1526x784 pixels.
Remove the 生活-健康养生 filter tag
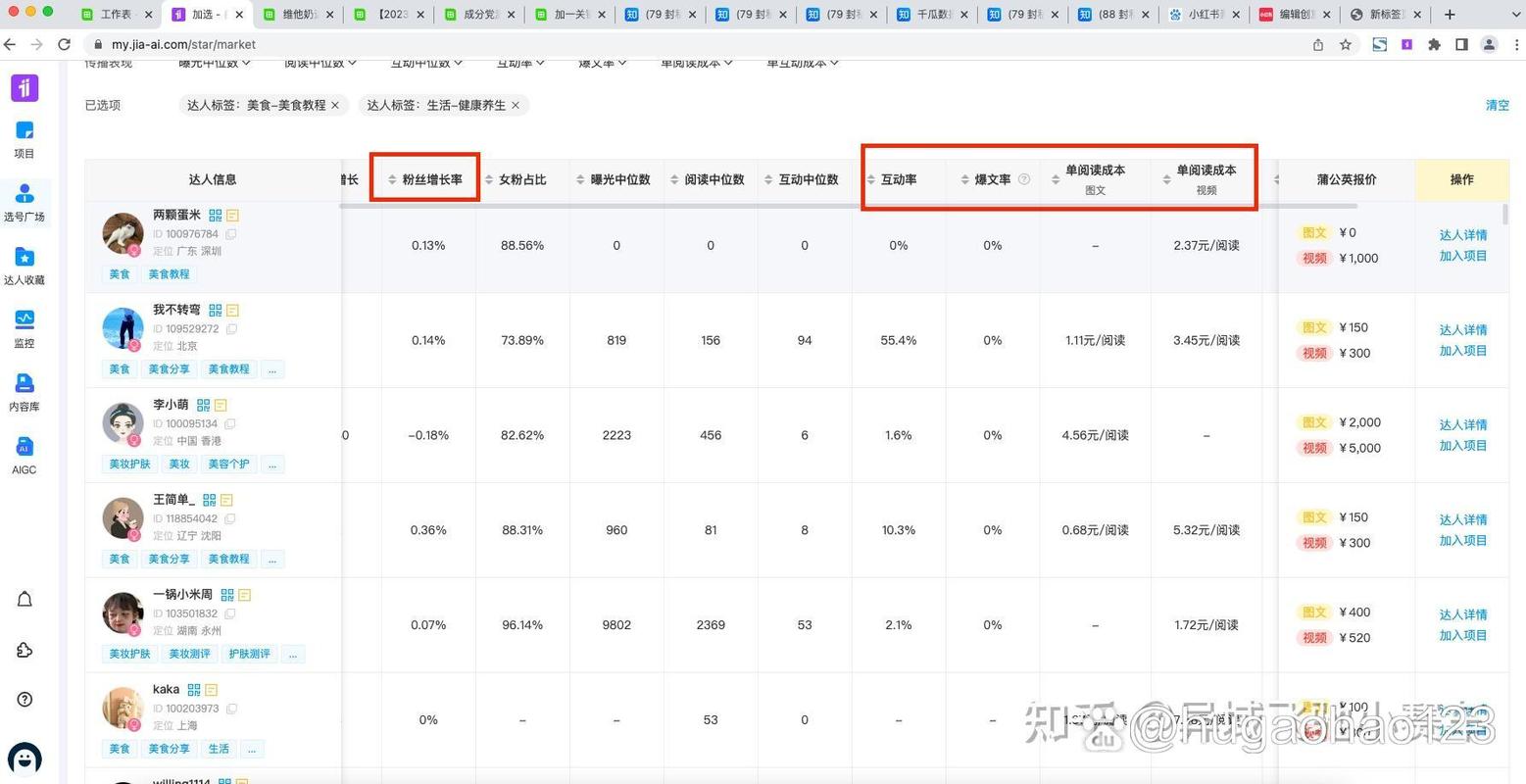515,105
